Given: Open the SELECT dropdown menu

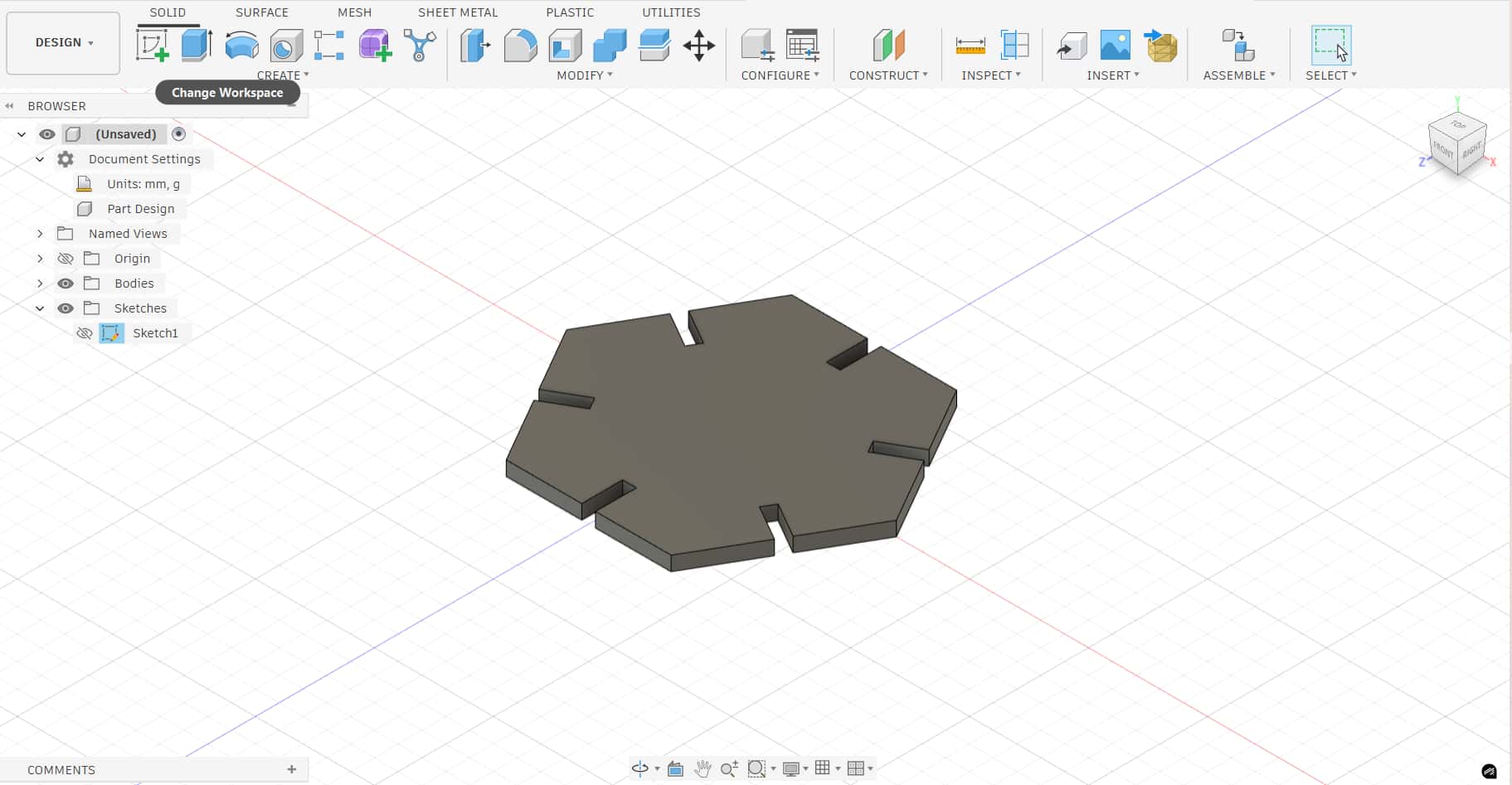Looking at the screenshot, I should click(1331, 75).
